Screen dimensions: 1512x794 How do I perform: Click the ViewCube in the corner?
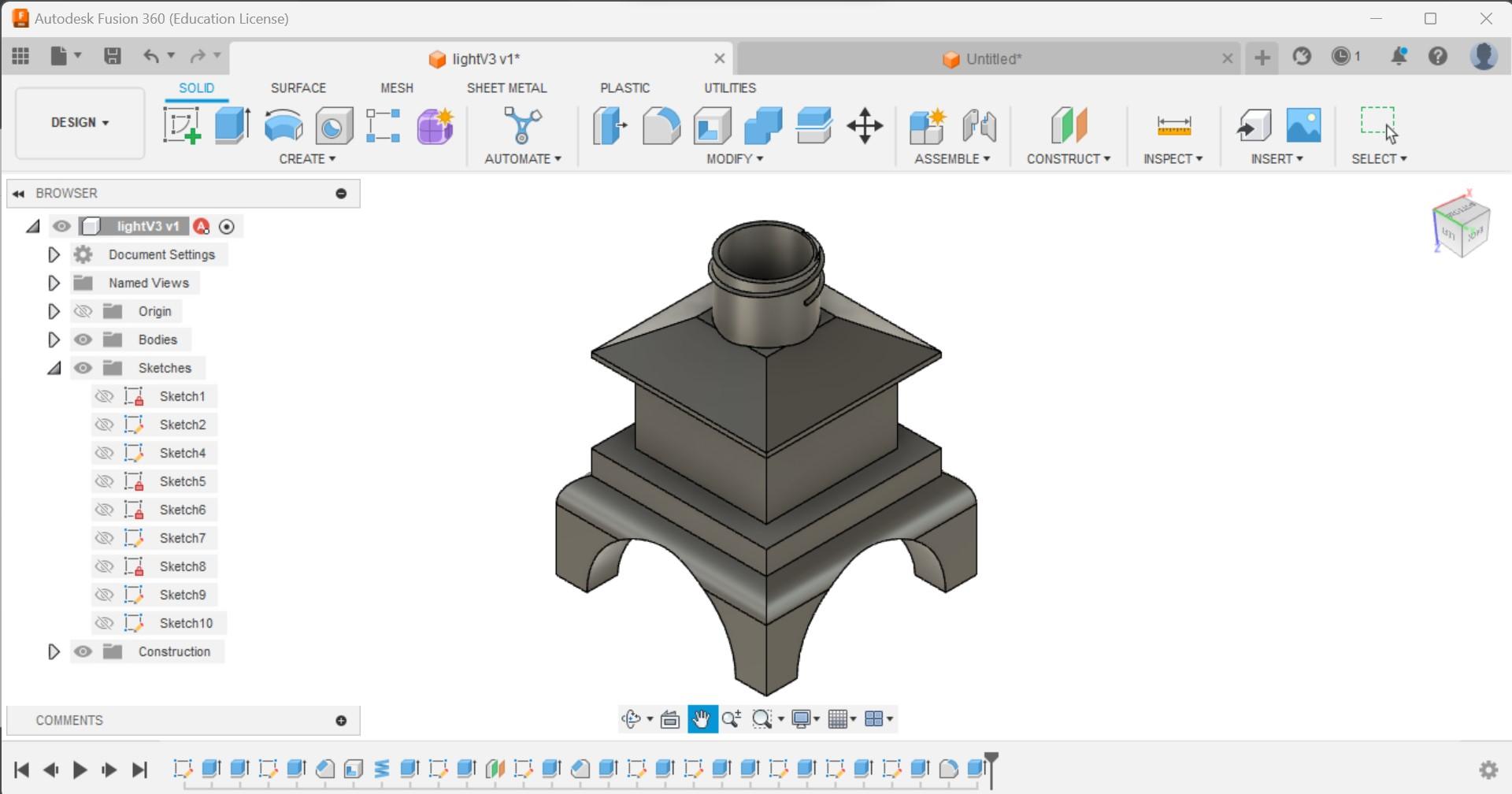coord(1461,224)
